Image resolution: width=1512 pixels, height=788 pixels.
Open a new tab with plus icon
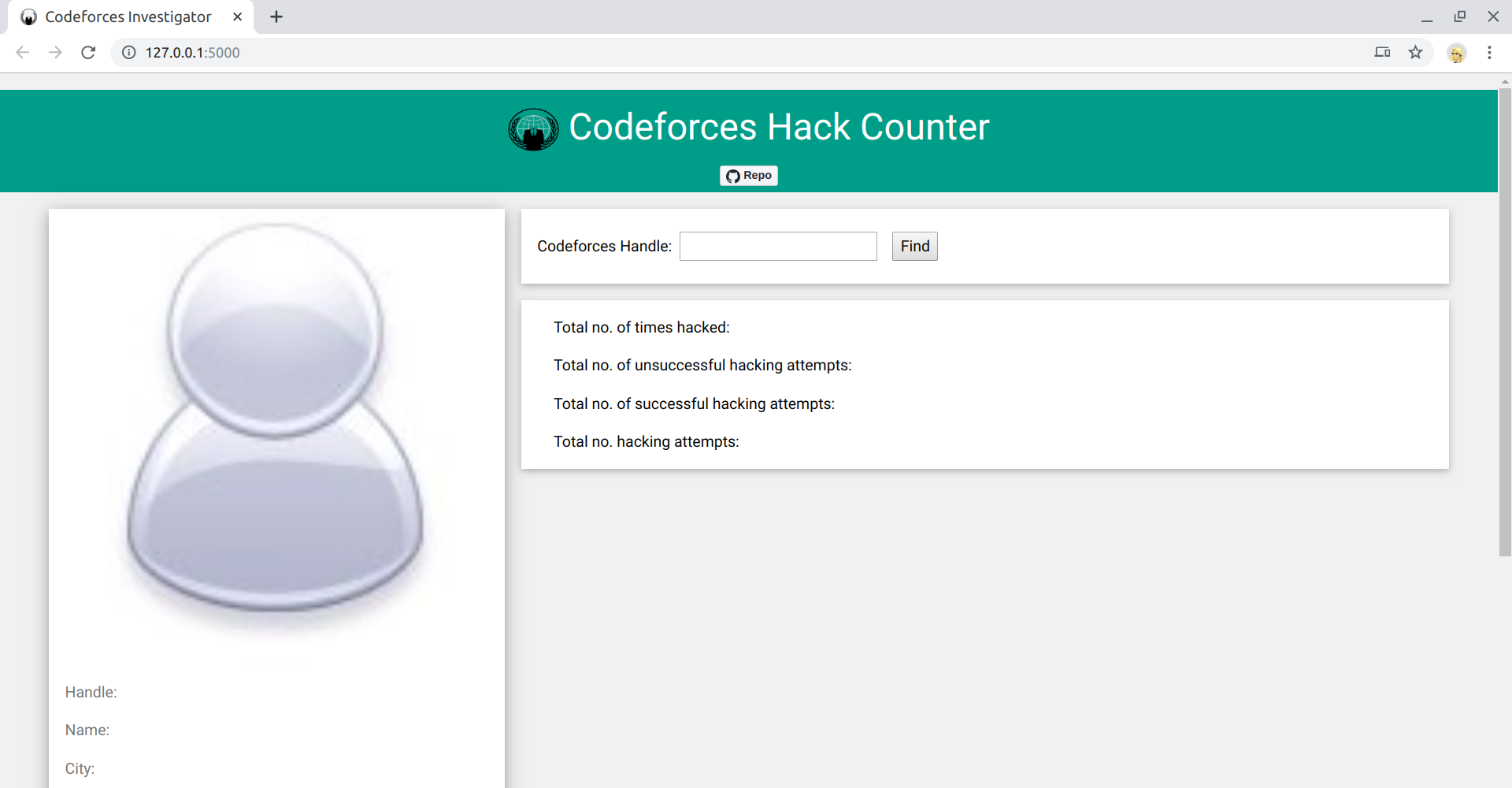(276, 17)
